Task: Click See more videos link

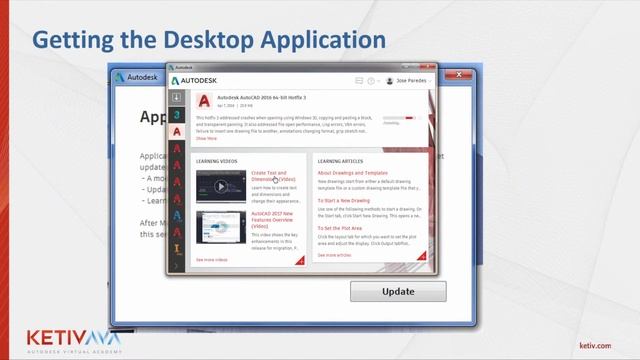Action: coord(211,260)
